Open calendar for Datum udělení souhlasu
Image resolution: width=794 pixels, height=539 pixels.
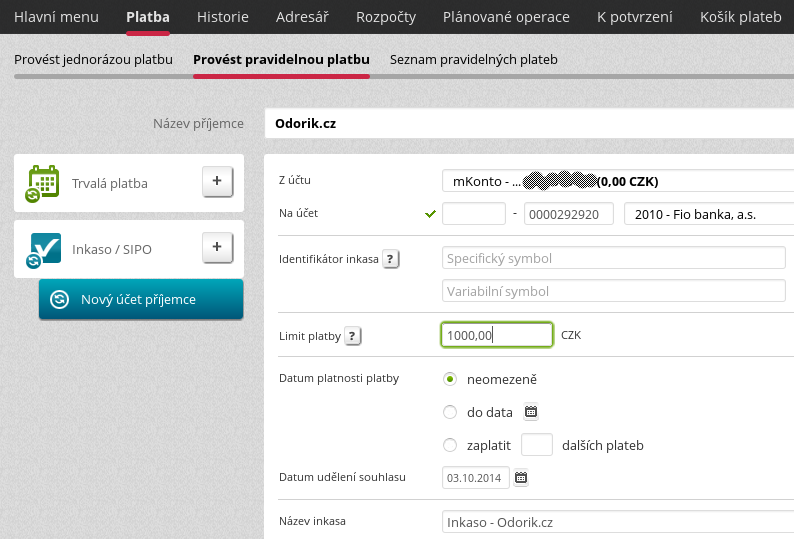coord(521,478)
